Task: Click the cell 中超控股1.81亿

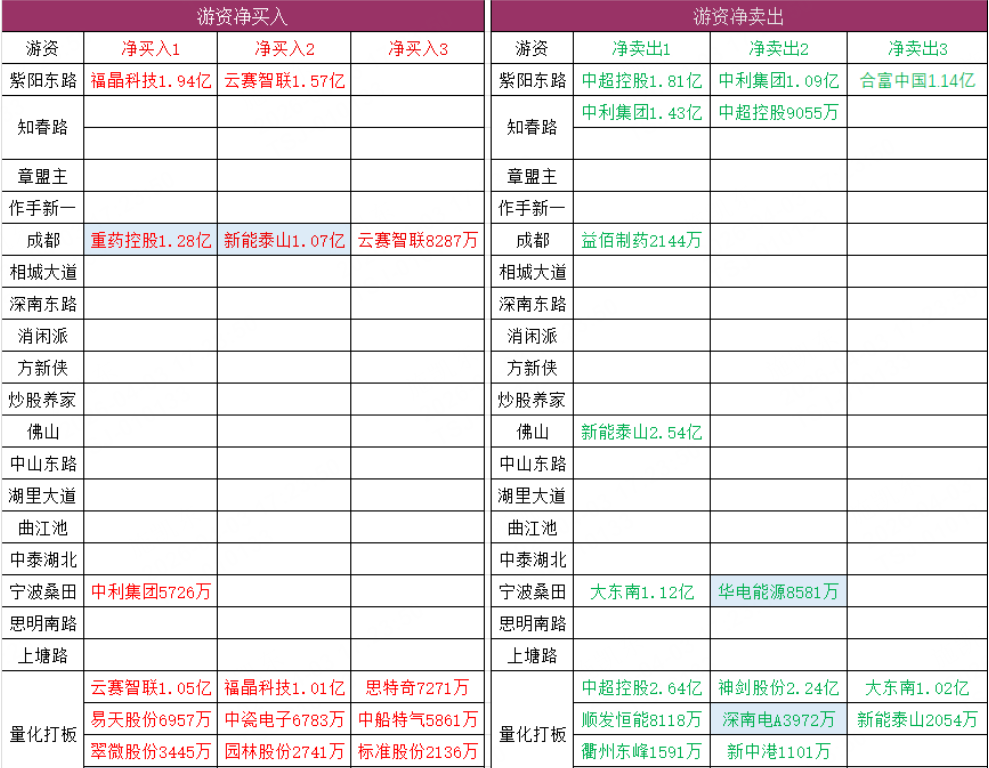Action: [x=641, y=80]
